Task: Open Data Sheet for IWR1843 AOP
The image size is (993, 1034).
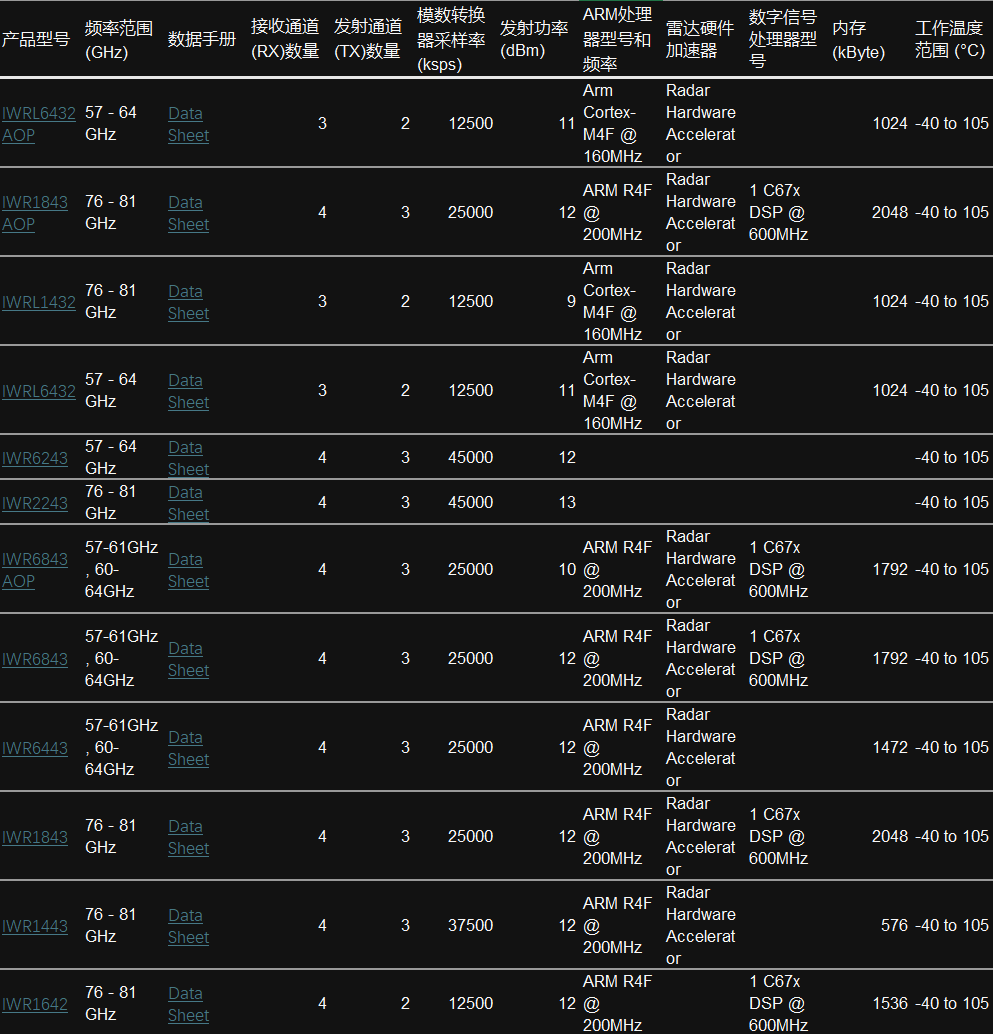Action: point(188,213)
